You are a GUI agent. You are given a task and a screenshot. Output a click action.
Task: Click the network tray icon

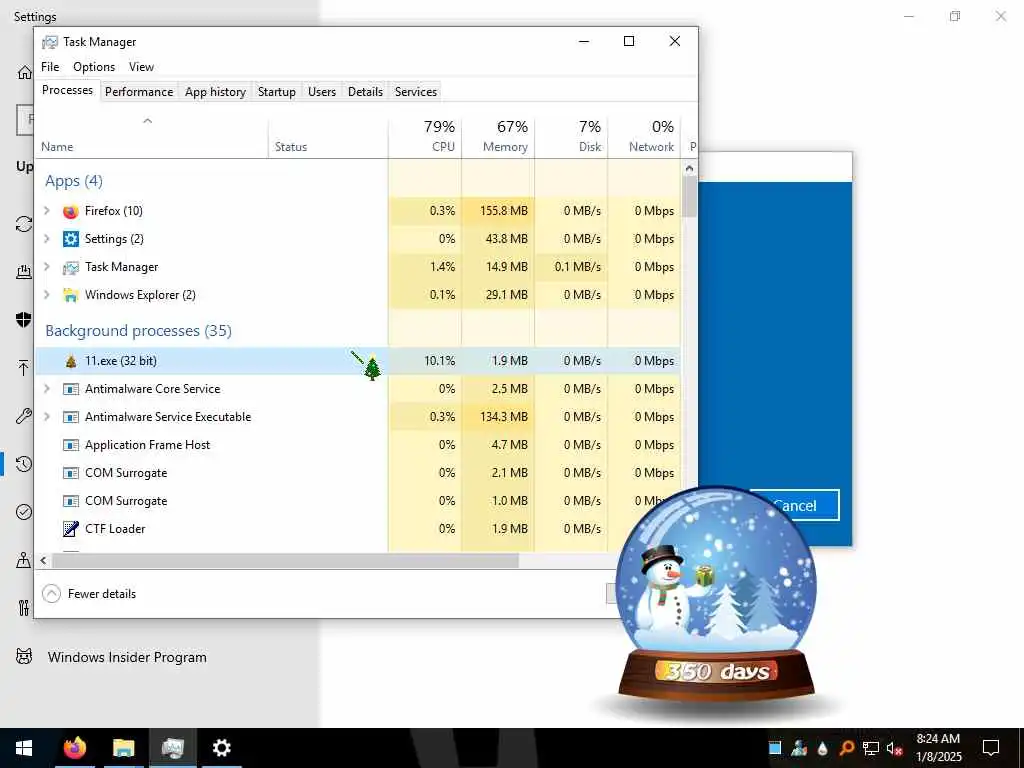[x=871, y=748]
